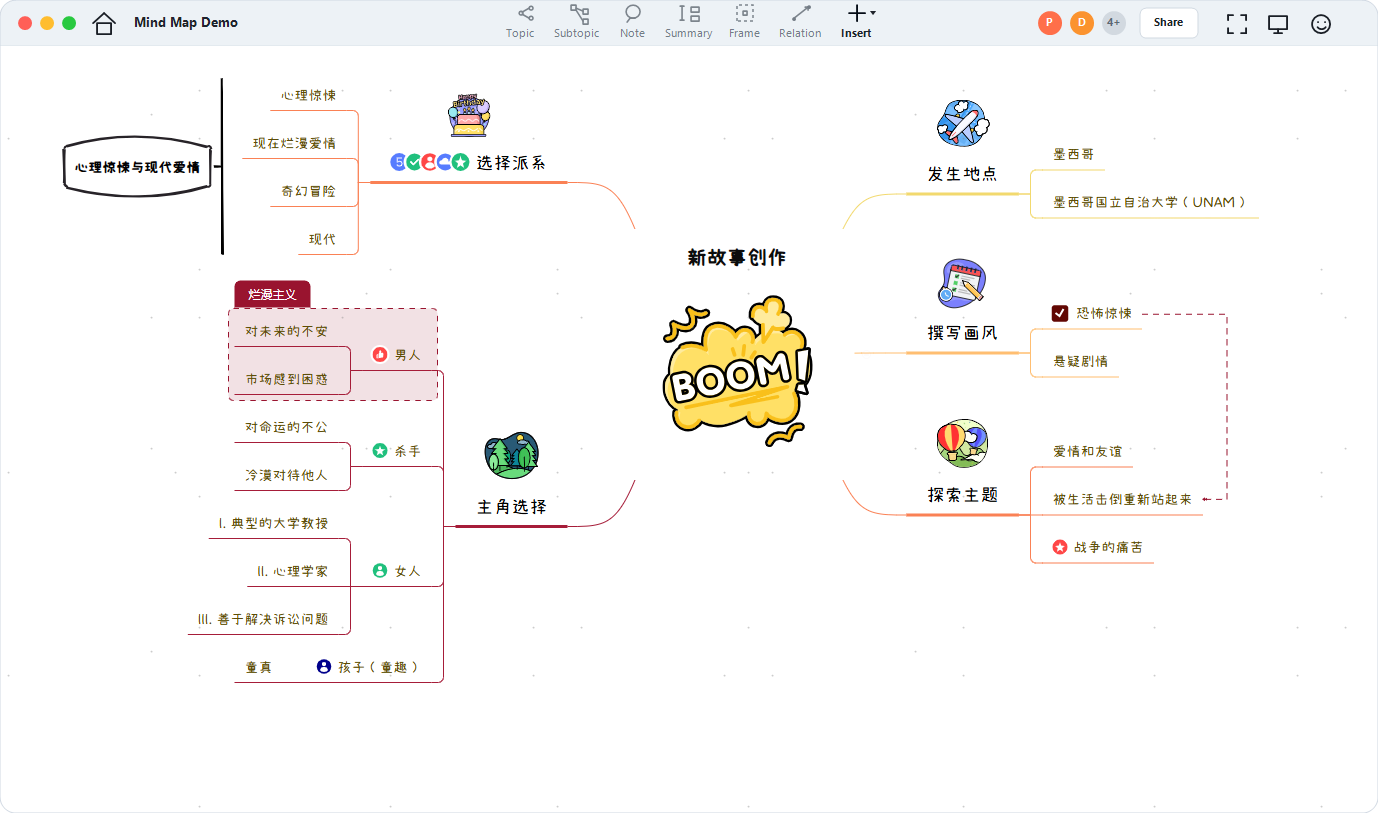Select subtopic 心理惊悚
Screen dimensions: 1378x813
tap(309, 95)
